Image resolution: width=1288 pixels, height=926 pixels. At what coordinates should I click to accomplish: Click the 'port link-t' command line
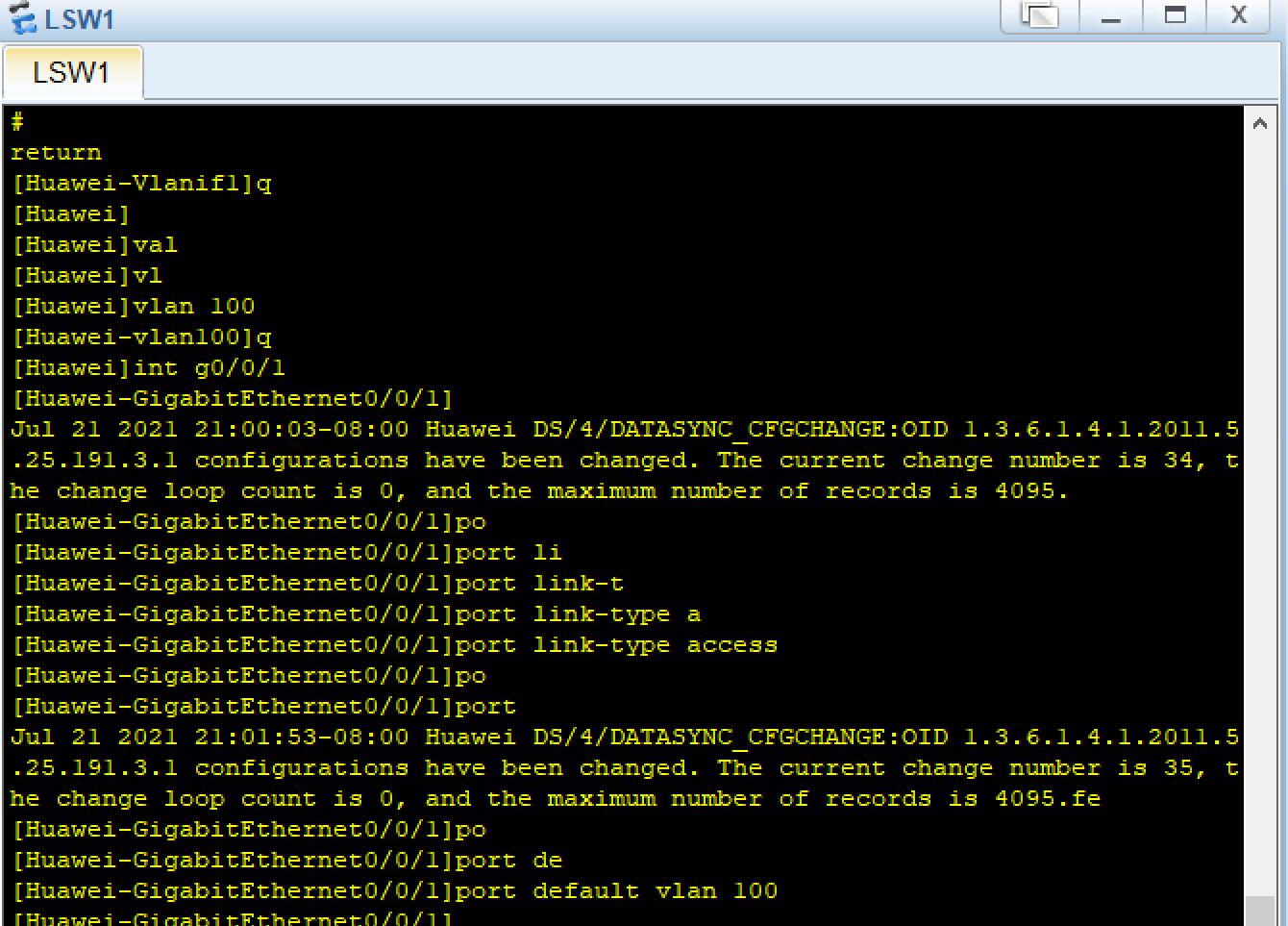(317, 584)
